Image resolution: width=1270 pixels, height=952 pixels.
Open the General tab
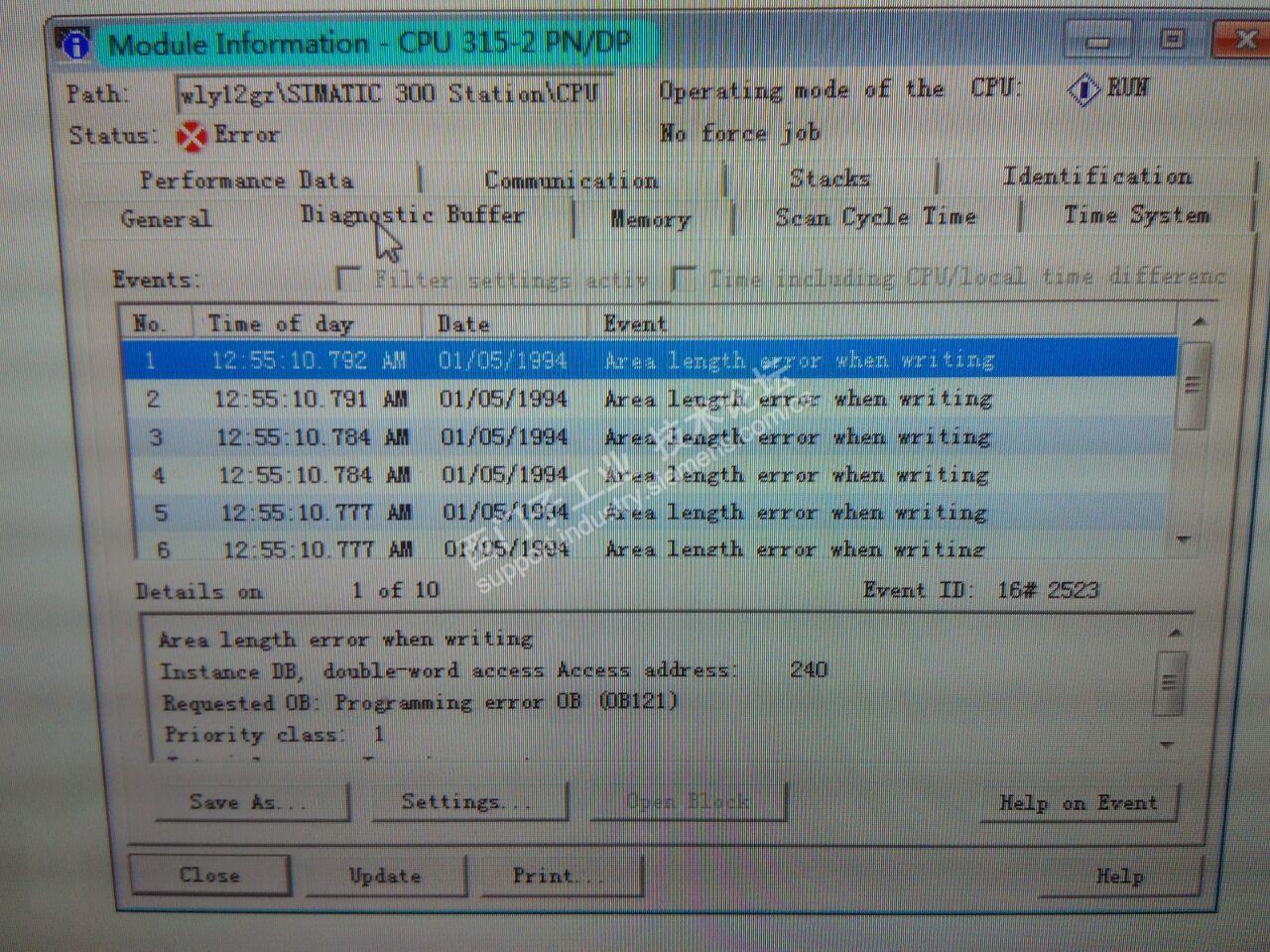166,218
